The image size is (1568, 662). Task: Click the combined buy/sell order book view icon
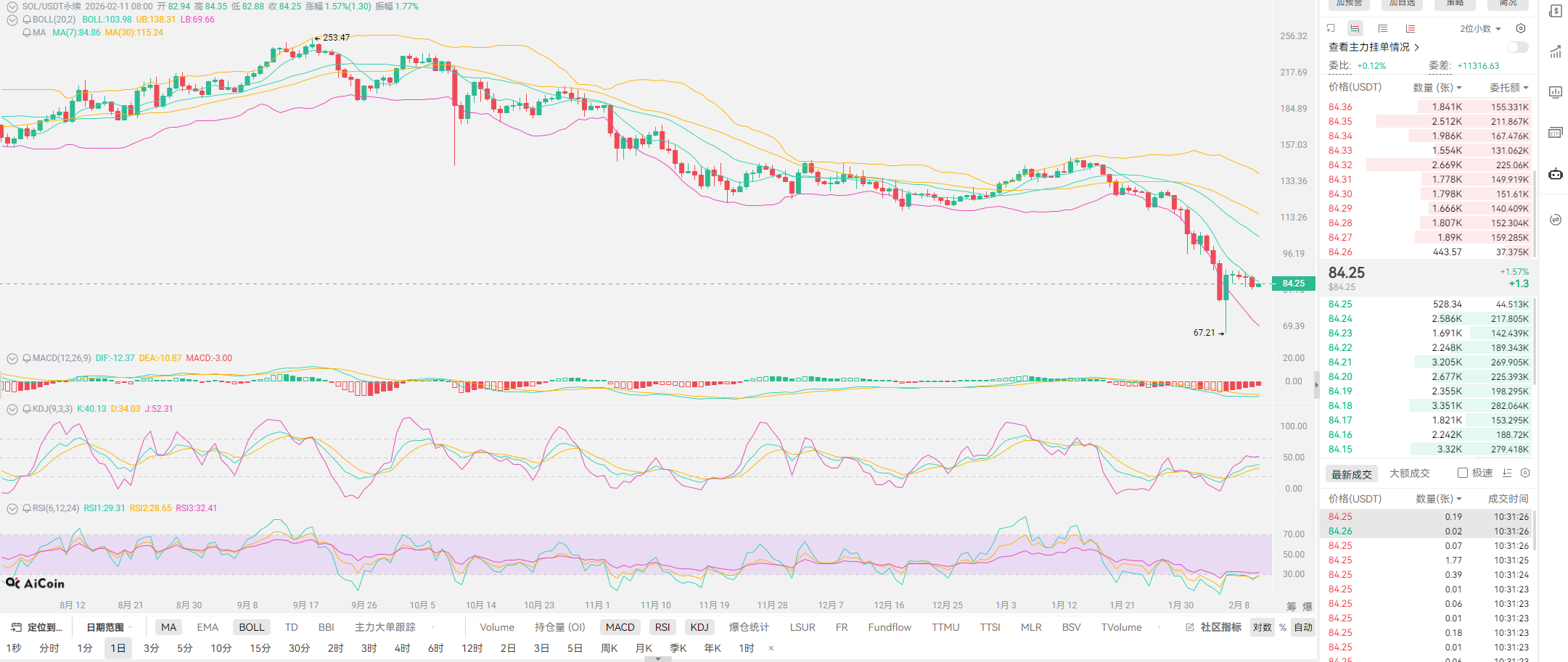pyautogui.click(x=1355, y=29)
